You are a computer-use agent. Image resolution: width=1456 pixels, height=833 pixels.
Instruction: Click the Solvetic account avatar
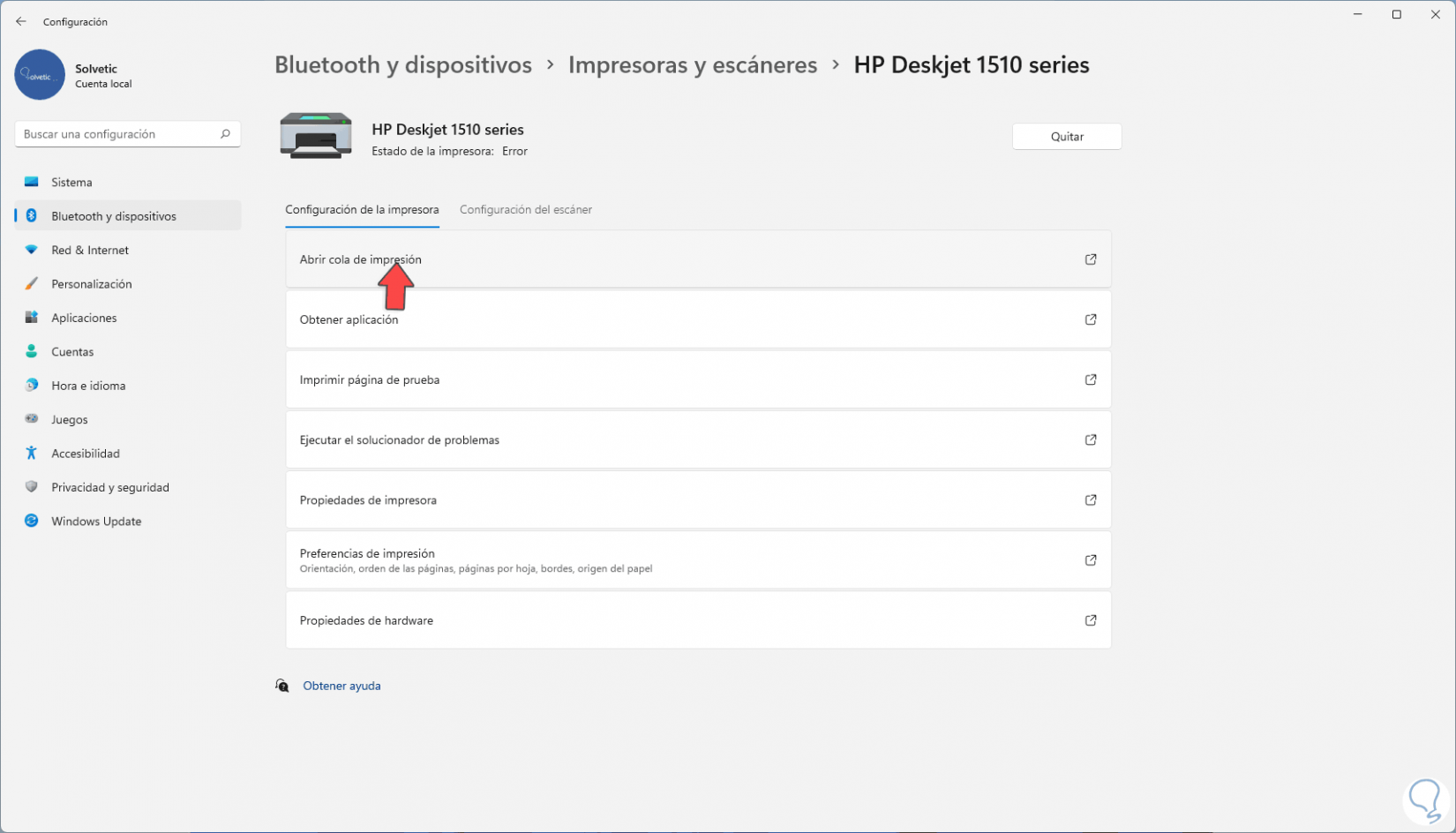[40, 75]
